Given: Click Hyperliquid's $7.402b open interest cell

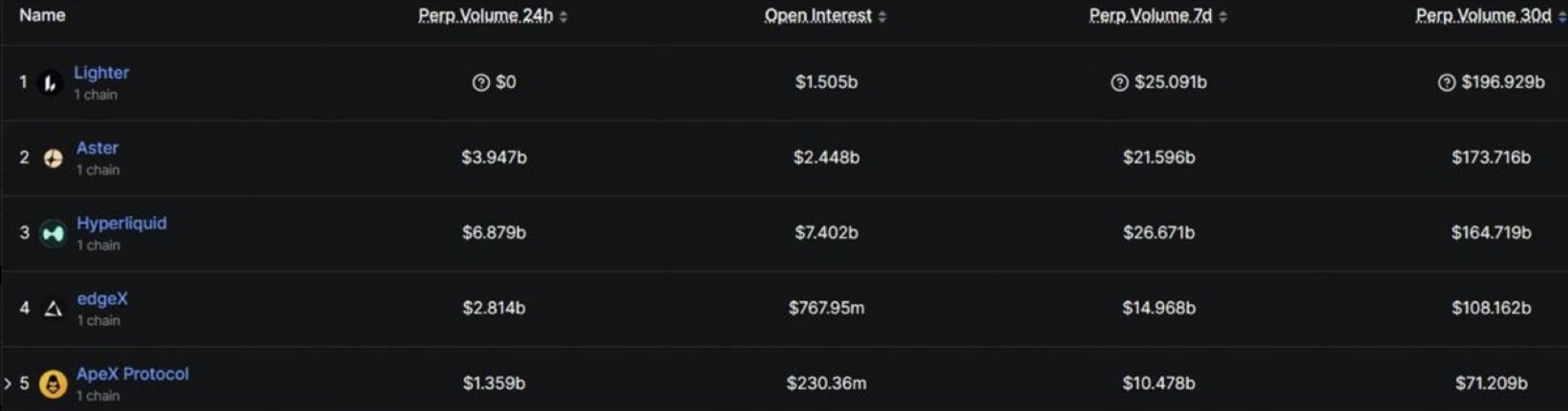Looking at the screenshot, I should coord(826,233).
